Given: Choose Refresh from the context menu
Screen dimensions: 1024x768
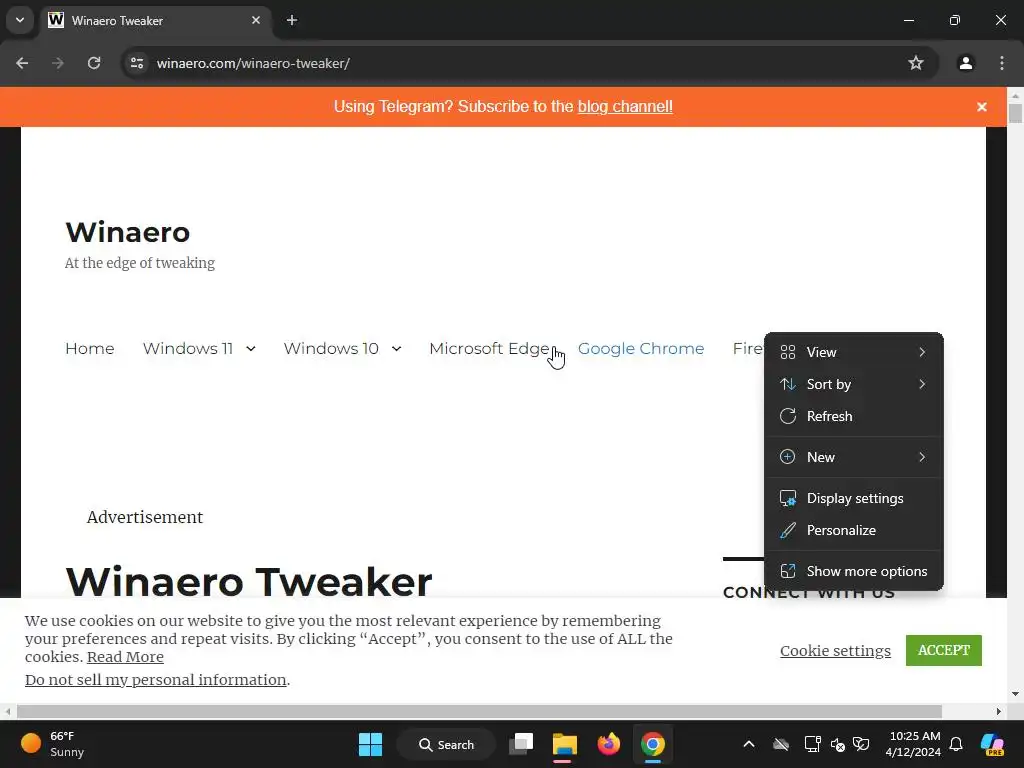Looking at the screenshot, I should [x=854, y=416].
